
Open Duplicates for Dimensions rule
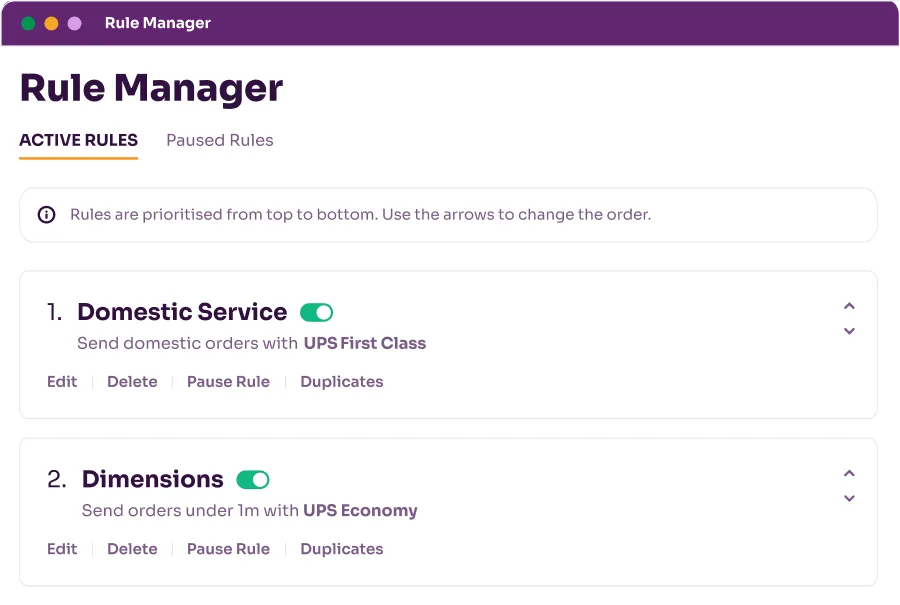[x=342, y=549]
